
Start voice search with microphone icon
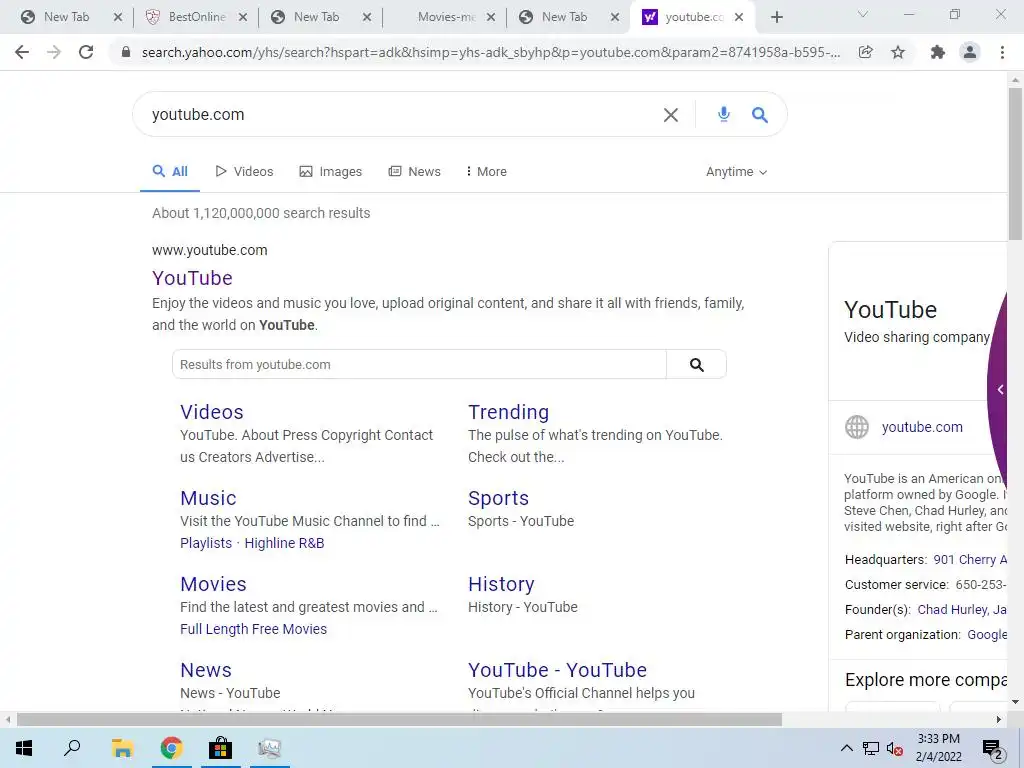coord(724,114)
